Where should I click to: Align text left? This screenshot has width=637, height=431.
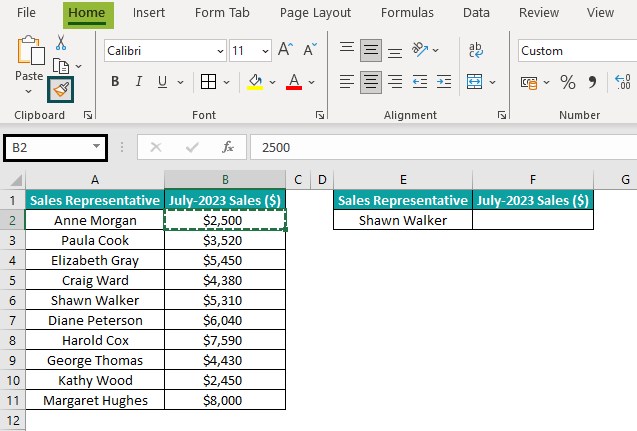tap(347, 82)
